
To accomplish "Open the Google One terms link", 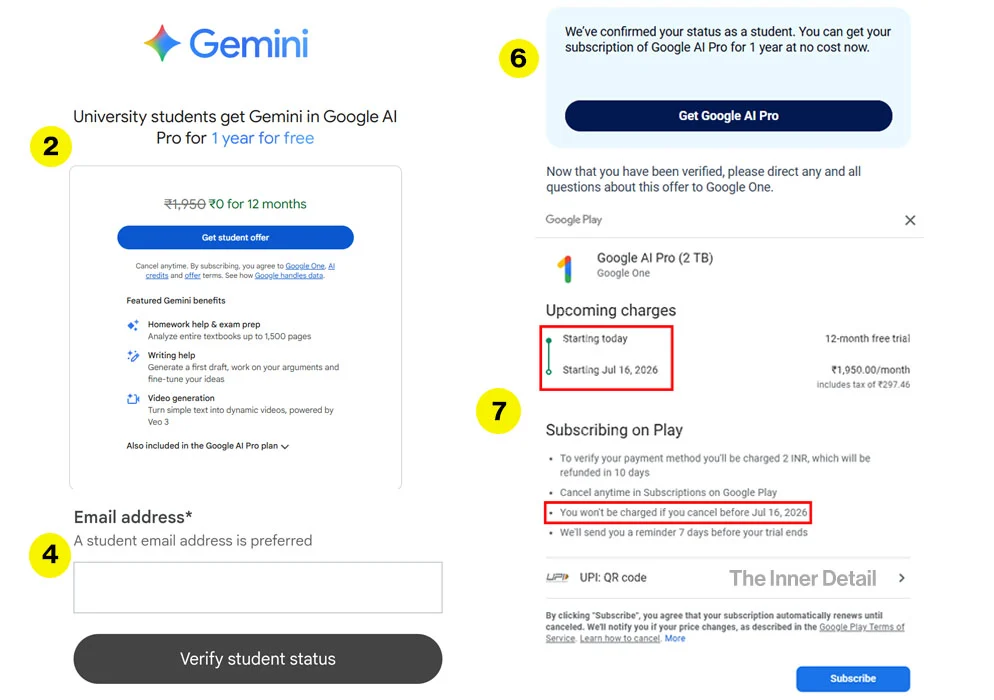I will 305,266.
